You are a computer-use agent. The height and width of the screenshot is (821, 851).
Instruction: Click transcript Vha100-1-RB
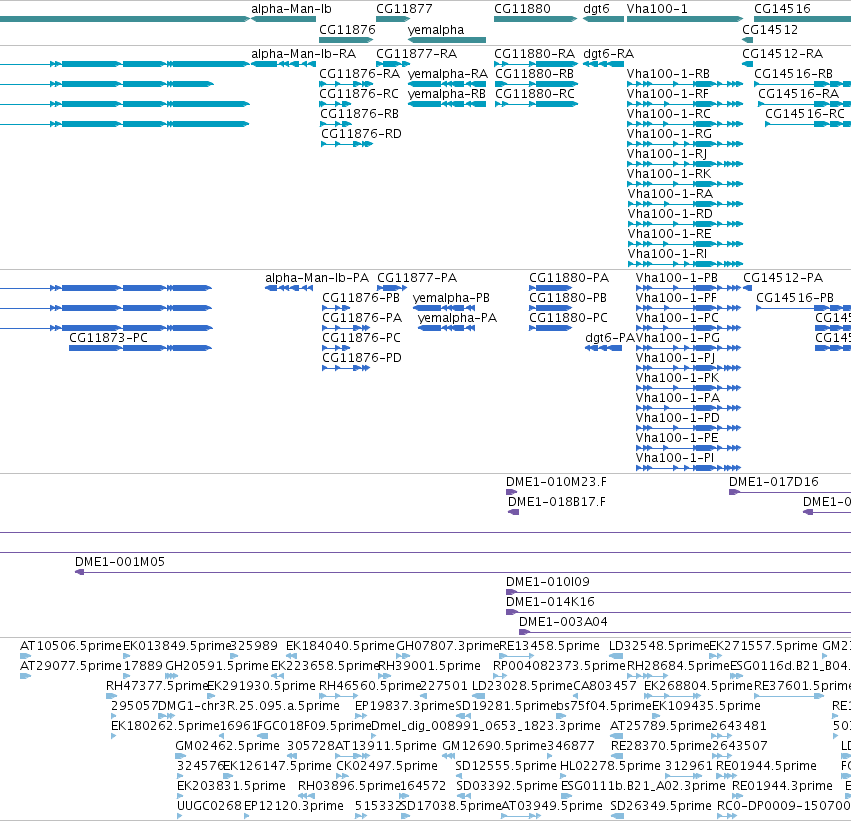668,74
